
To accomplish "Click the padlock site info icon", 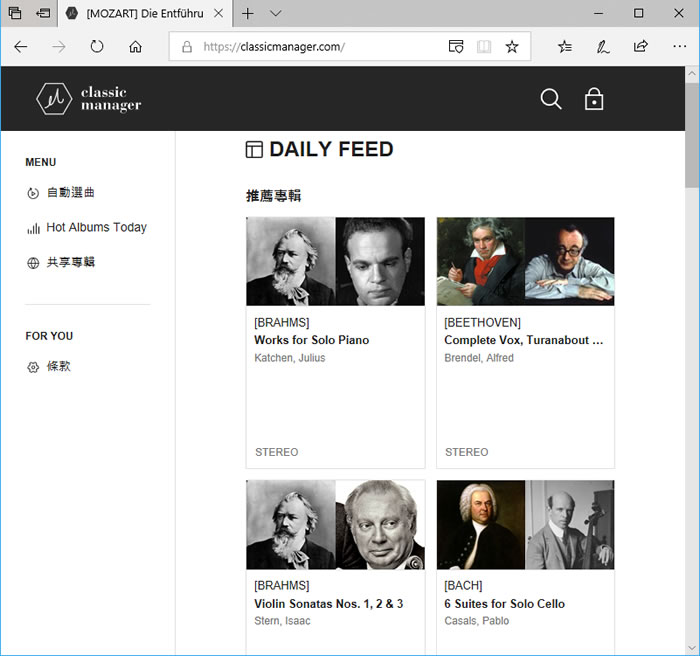I will (x=187, y=46).
